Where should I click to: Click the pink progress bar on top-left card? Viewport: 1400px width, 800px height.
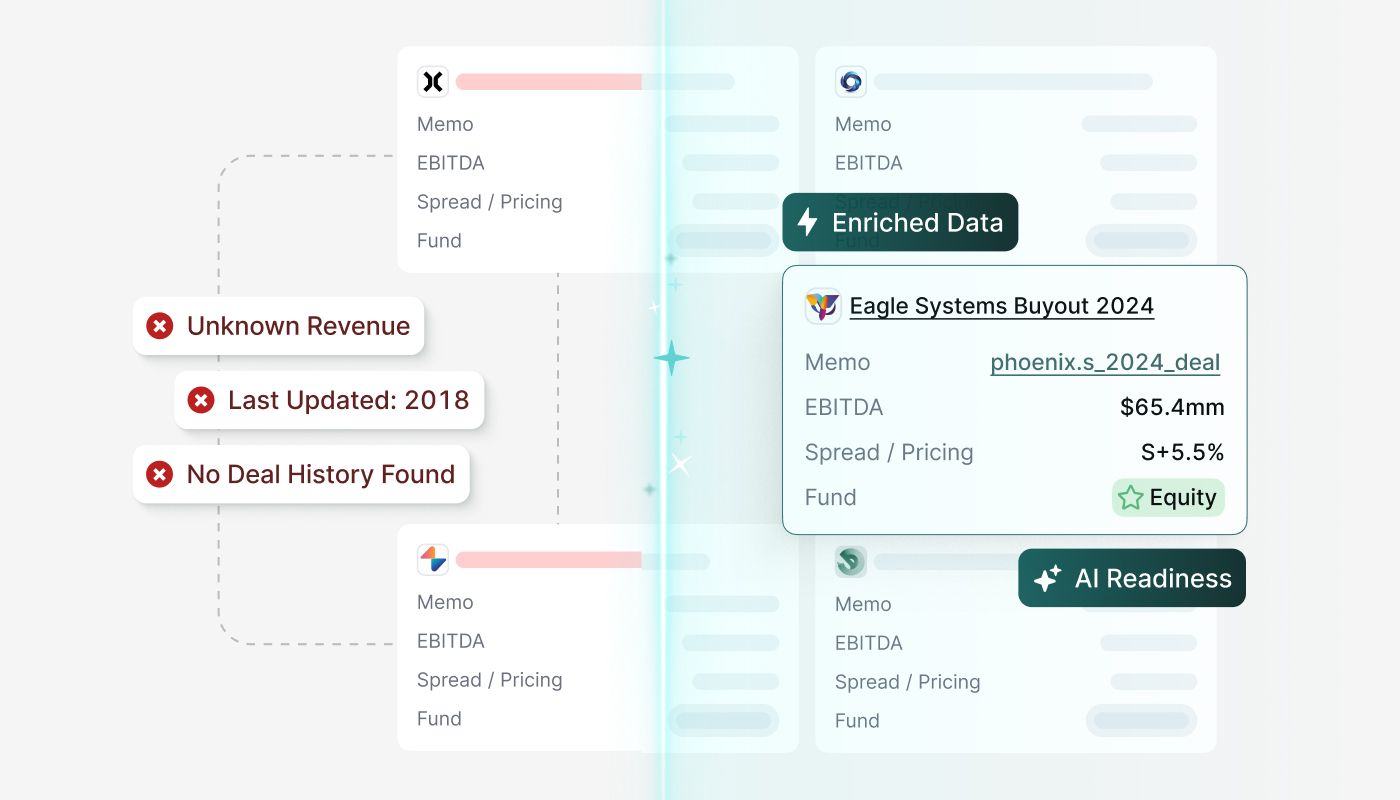[550, 81]
